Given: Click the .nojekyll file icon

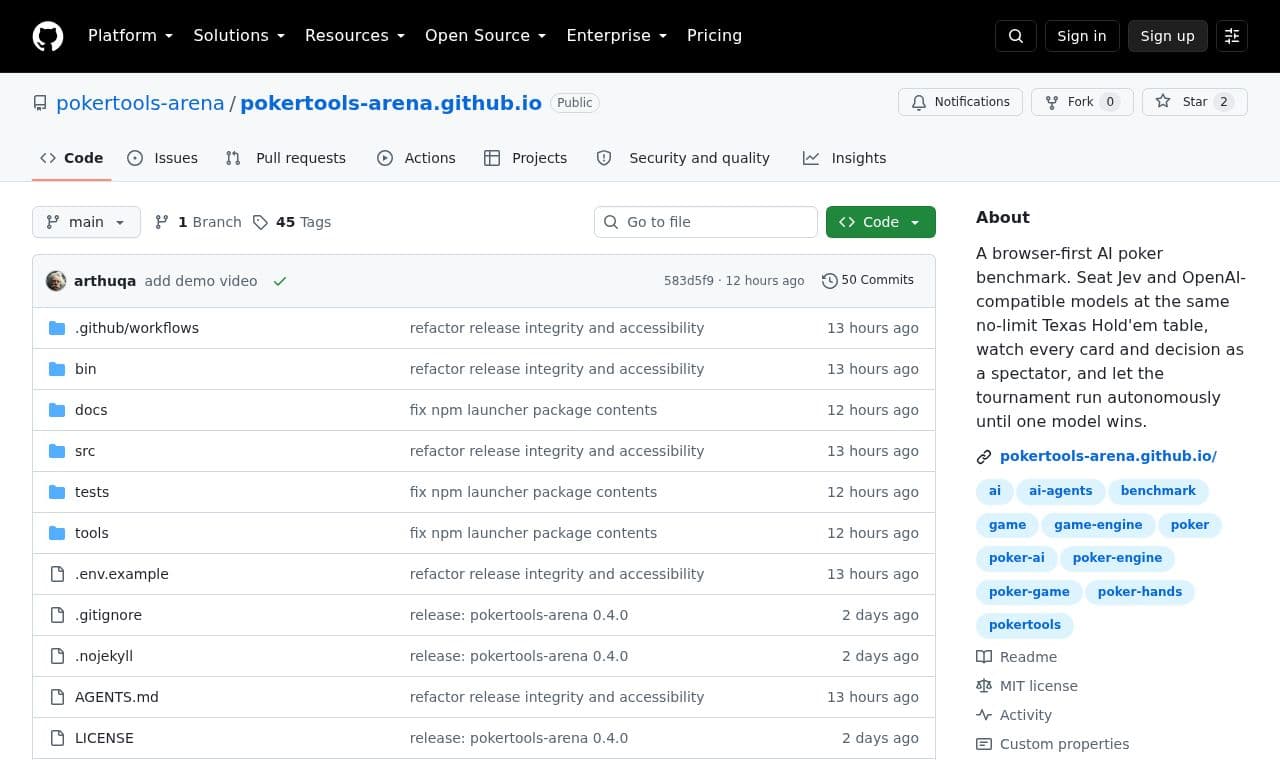Looking at the screenshot, I should (x=57, y=656).
